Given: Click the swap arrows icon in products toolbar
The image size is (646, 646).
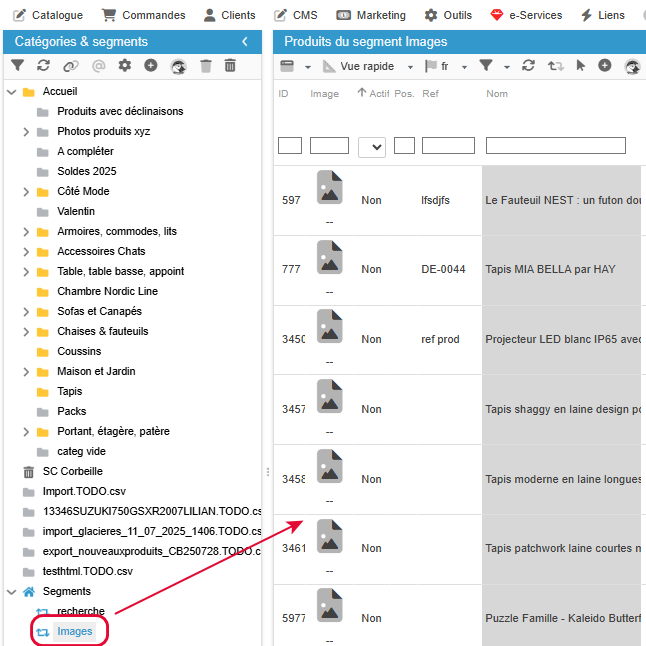Looking at the screenshot, I should pyautogui.click(x=555, y=66).
